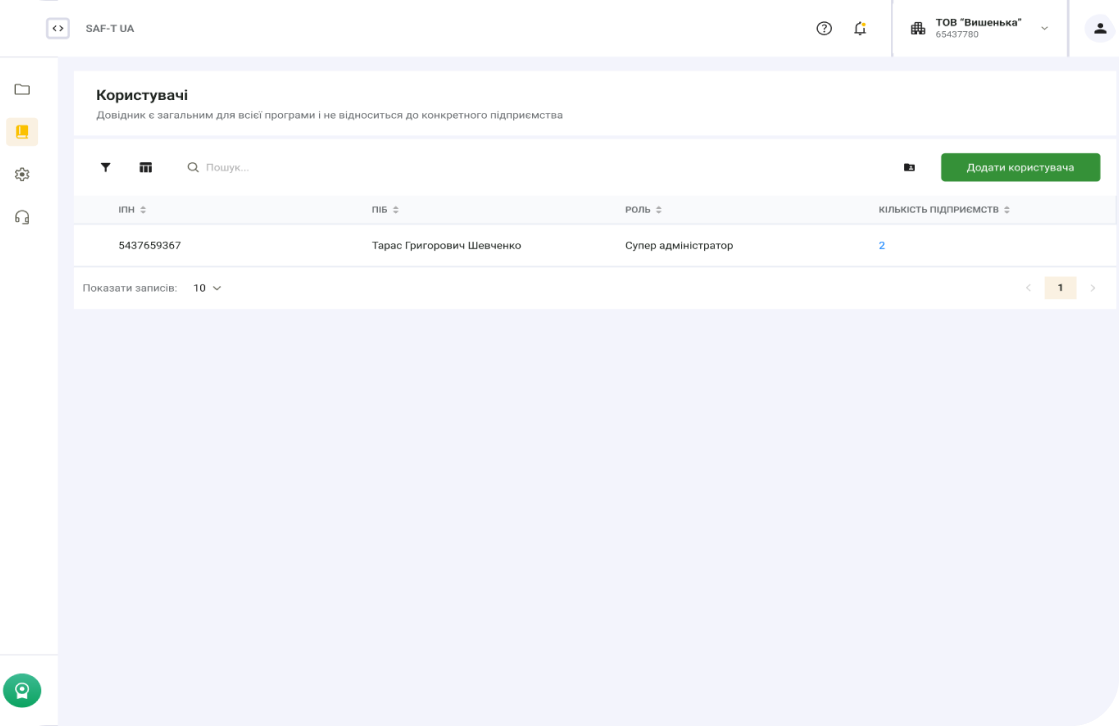Open the user profile avatar icon

pyautogui.click(x=1100, y=28)
